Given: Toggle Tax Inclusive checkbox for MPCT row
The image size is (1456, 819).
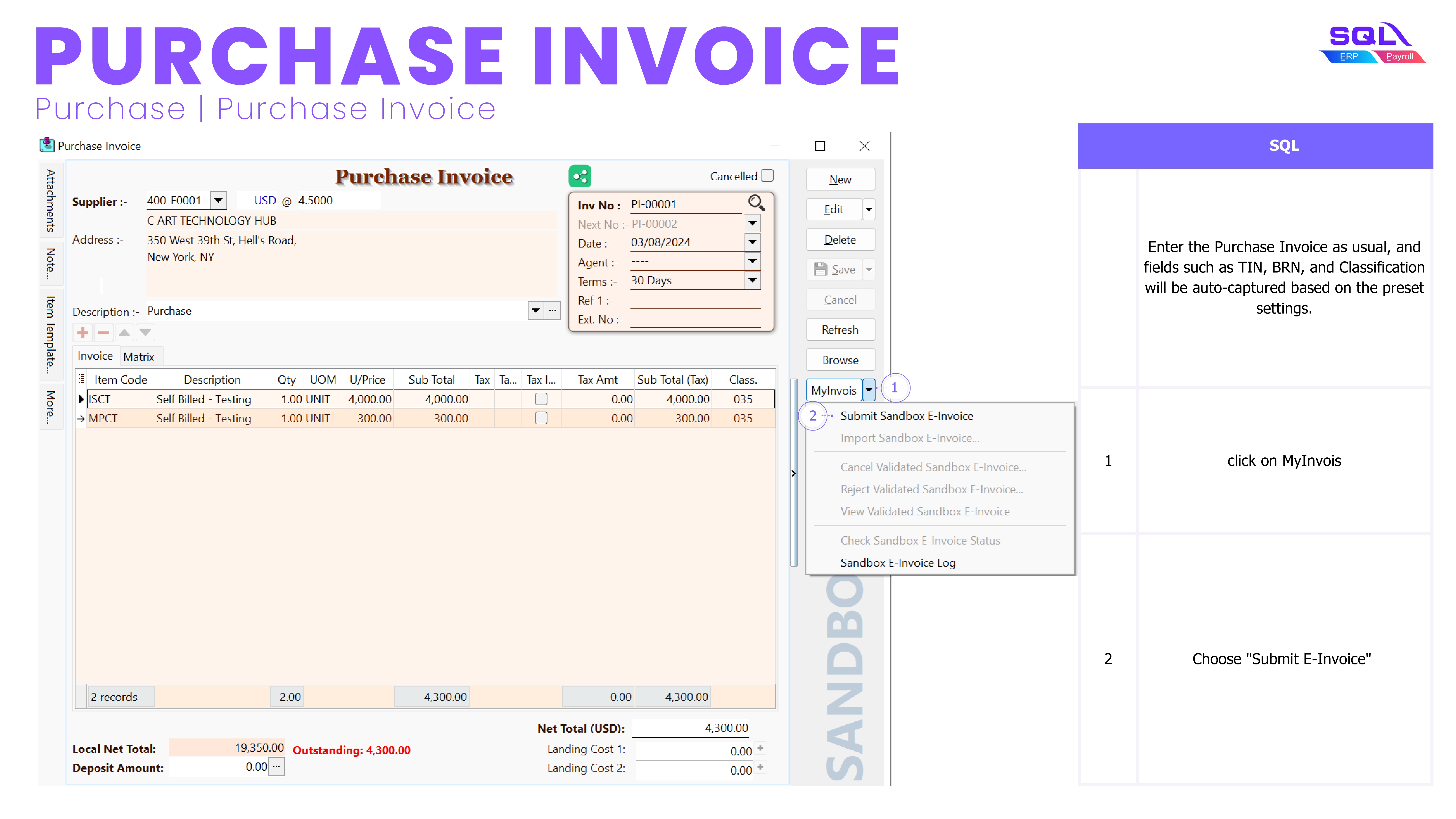Looking at the screenshot, I should 541,418.
